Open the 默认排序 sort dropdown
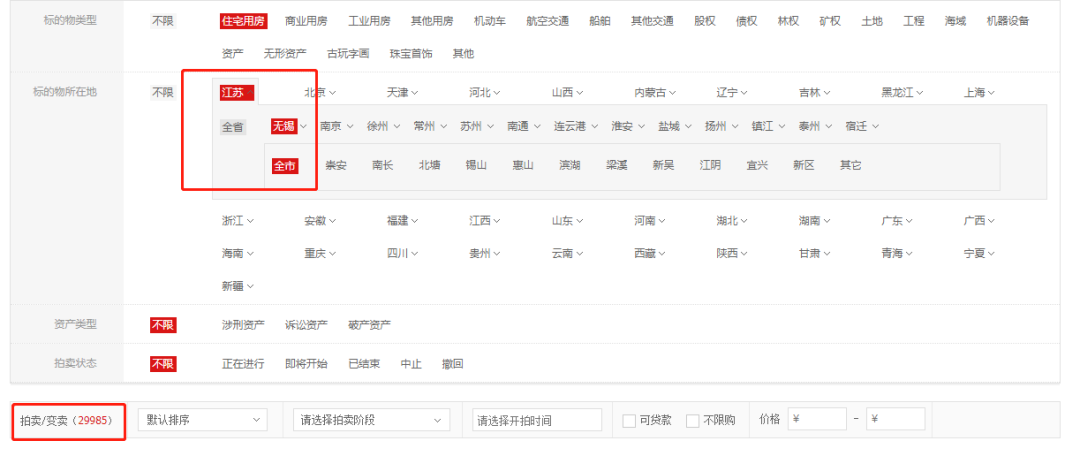 point(201,420)
